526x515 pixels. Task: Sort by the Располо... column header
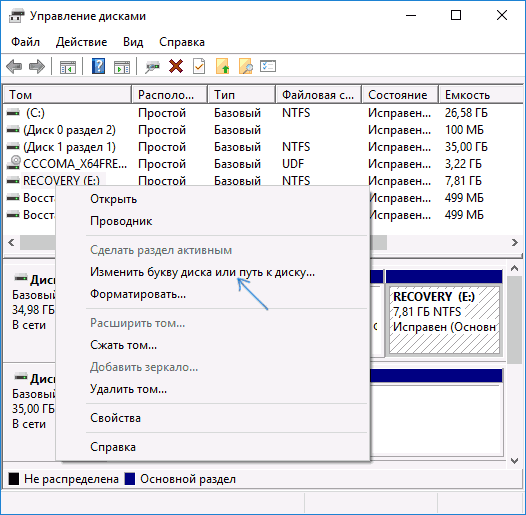point(169,95)
